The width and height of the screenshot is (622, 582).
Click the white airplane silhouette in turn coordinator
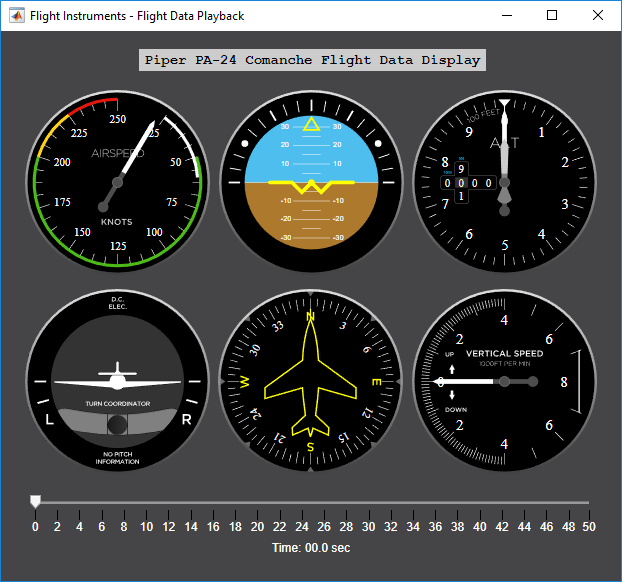coord(117,377)
